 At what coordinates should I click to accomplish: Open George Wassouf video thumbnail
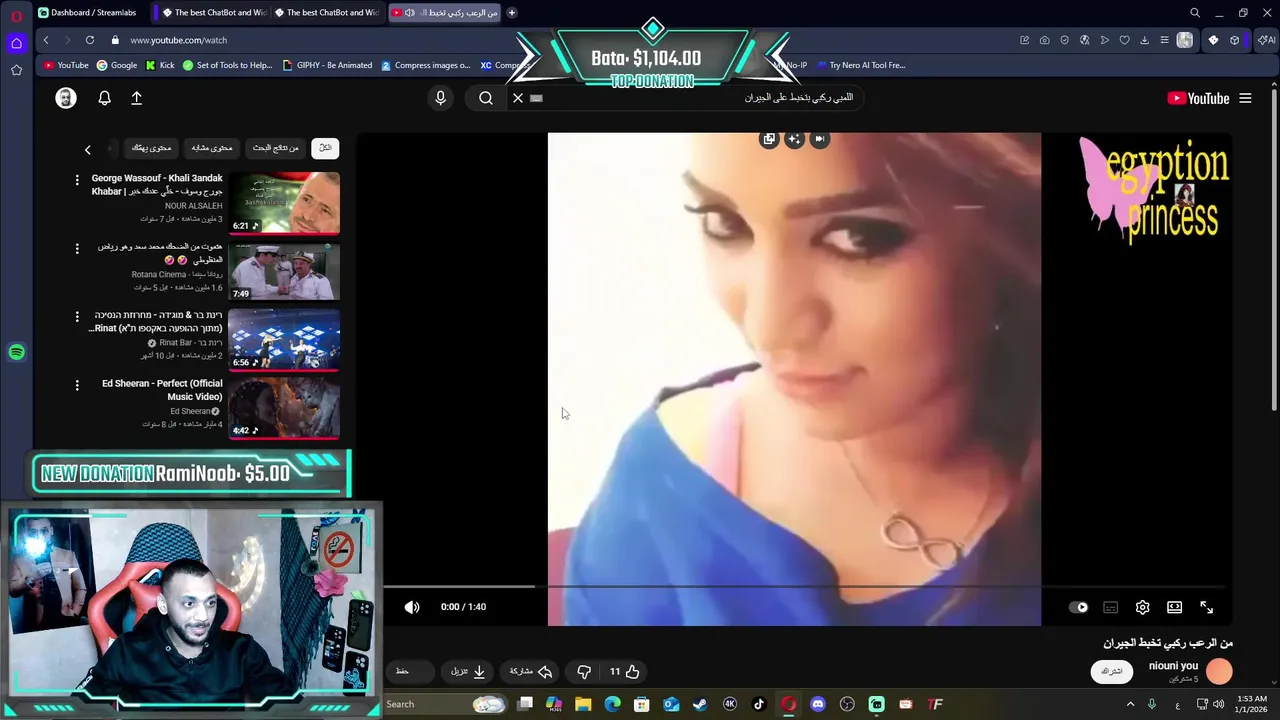284,202
